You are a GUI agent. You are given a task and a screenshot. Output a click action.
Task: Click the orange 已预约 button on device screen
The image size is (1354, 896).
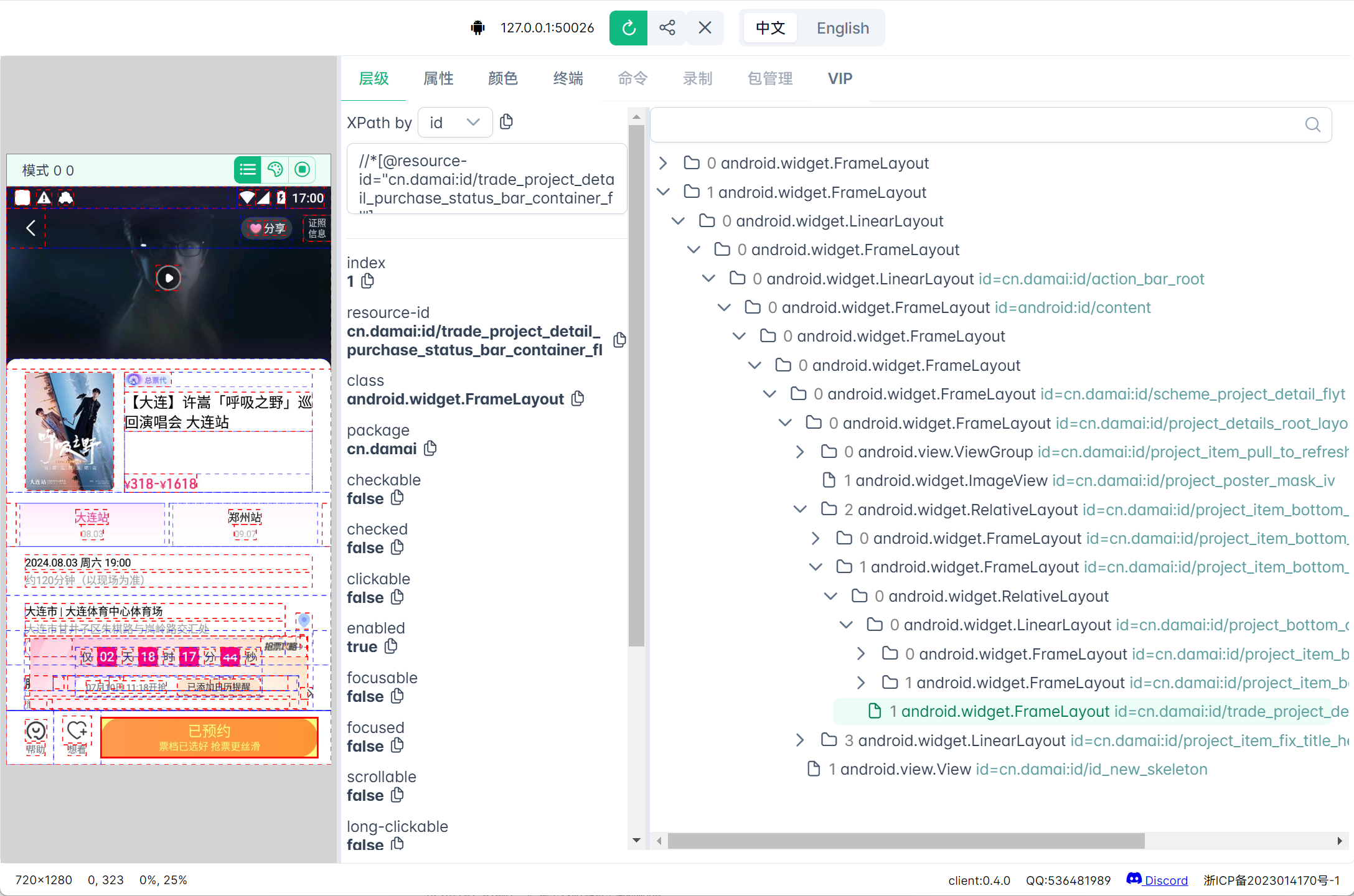pos(209,737)
